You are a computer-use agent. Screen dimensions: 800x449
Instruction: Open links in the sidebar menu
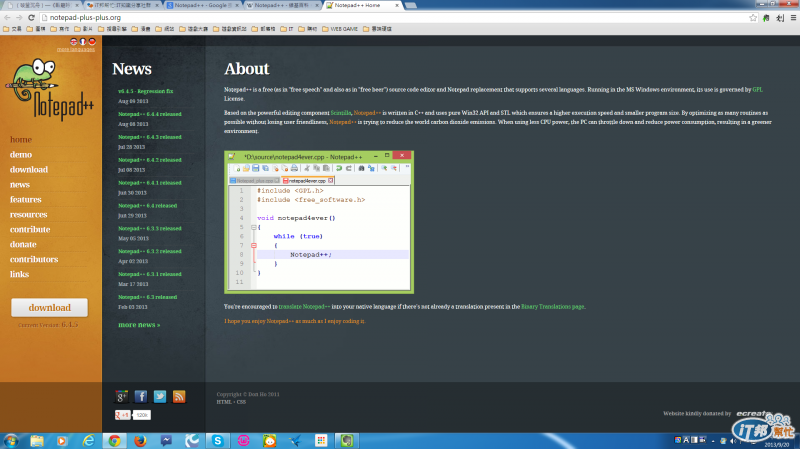point(19,274)
